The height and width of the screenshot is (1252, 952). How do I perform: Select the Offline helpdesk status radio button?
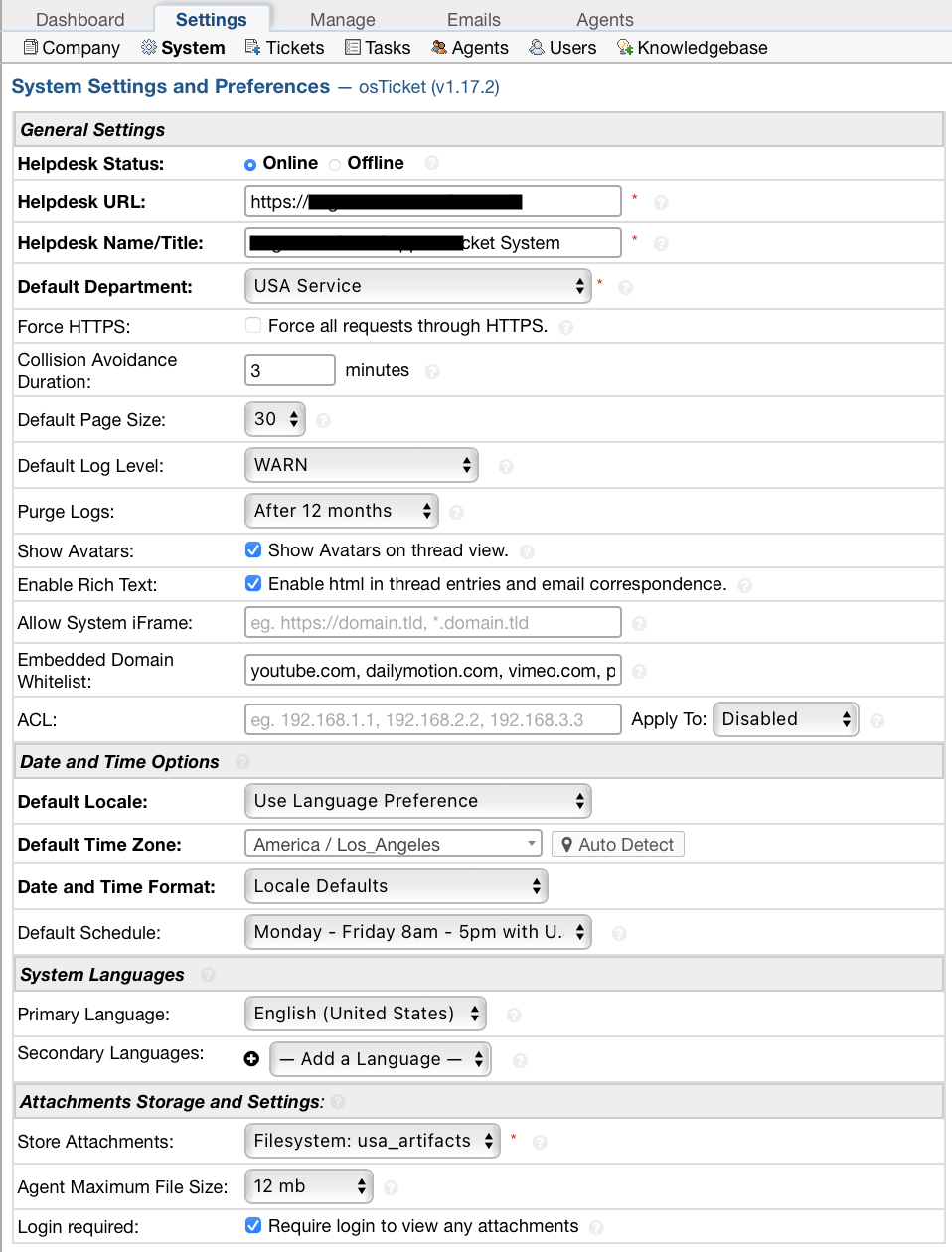point(335,165)
